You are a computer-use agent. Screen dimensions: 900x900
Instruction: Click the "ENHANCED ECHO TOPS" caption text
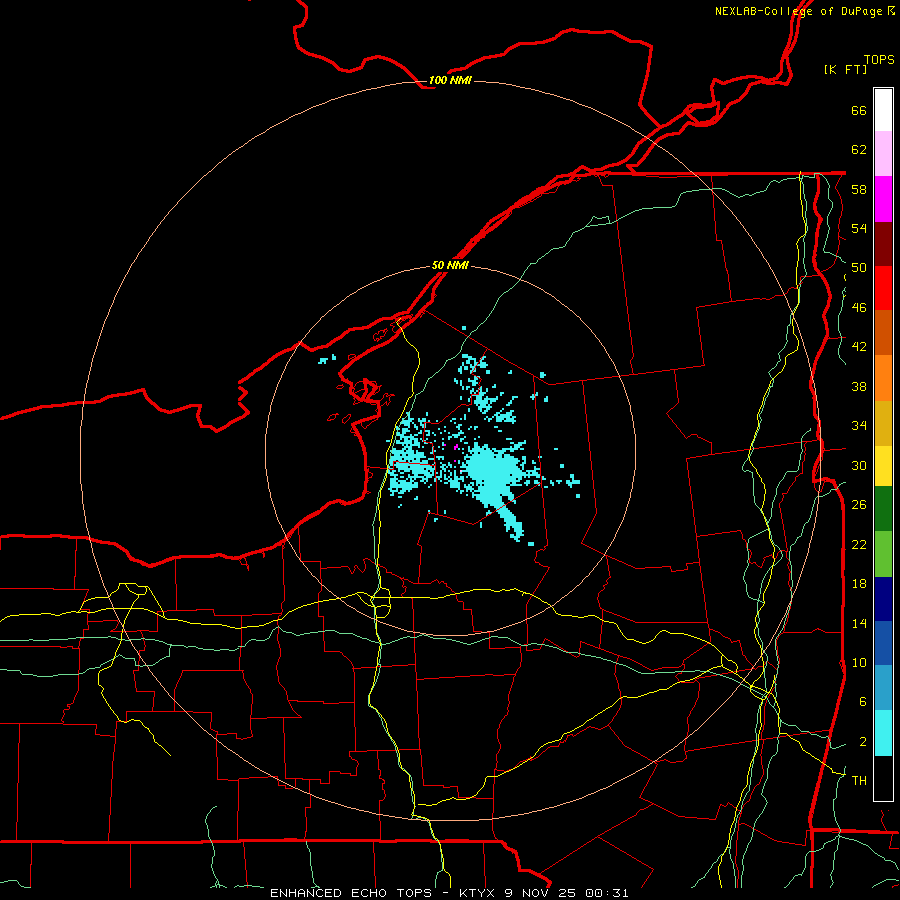point(351,893)
